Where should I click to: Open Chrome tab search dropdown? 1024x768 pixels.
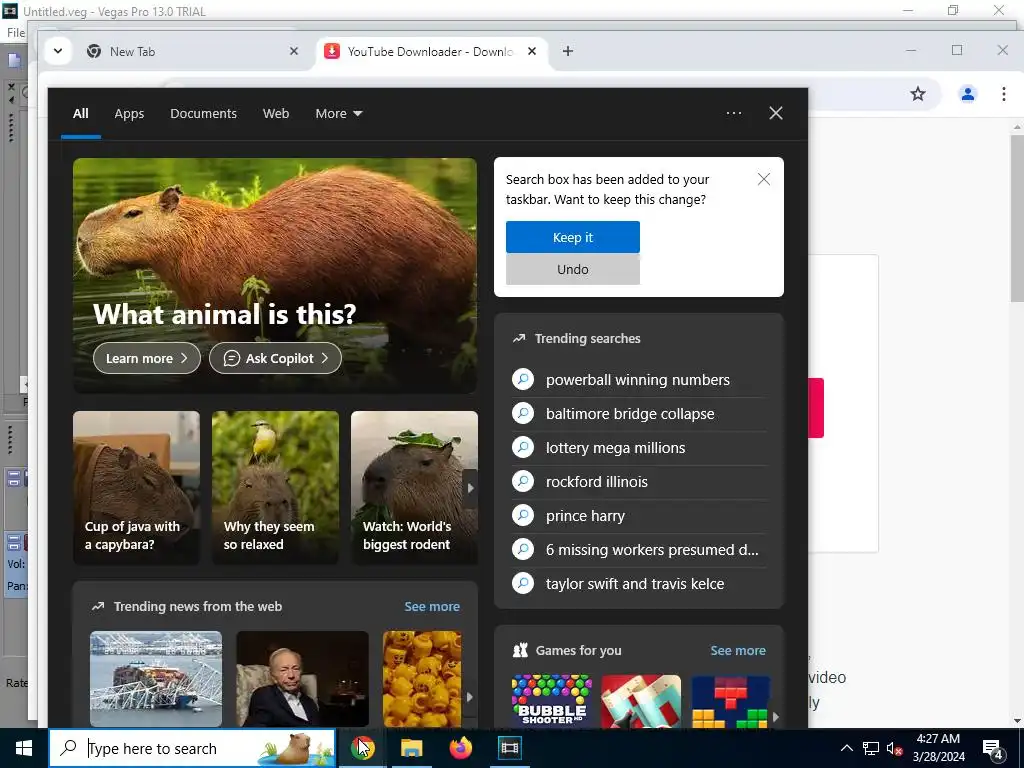click(x=57, y=51)
